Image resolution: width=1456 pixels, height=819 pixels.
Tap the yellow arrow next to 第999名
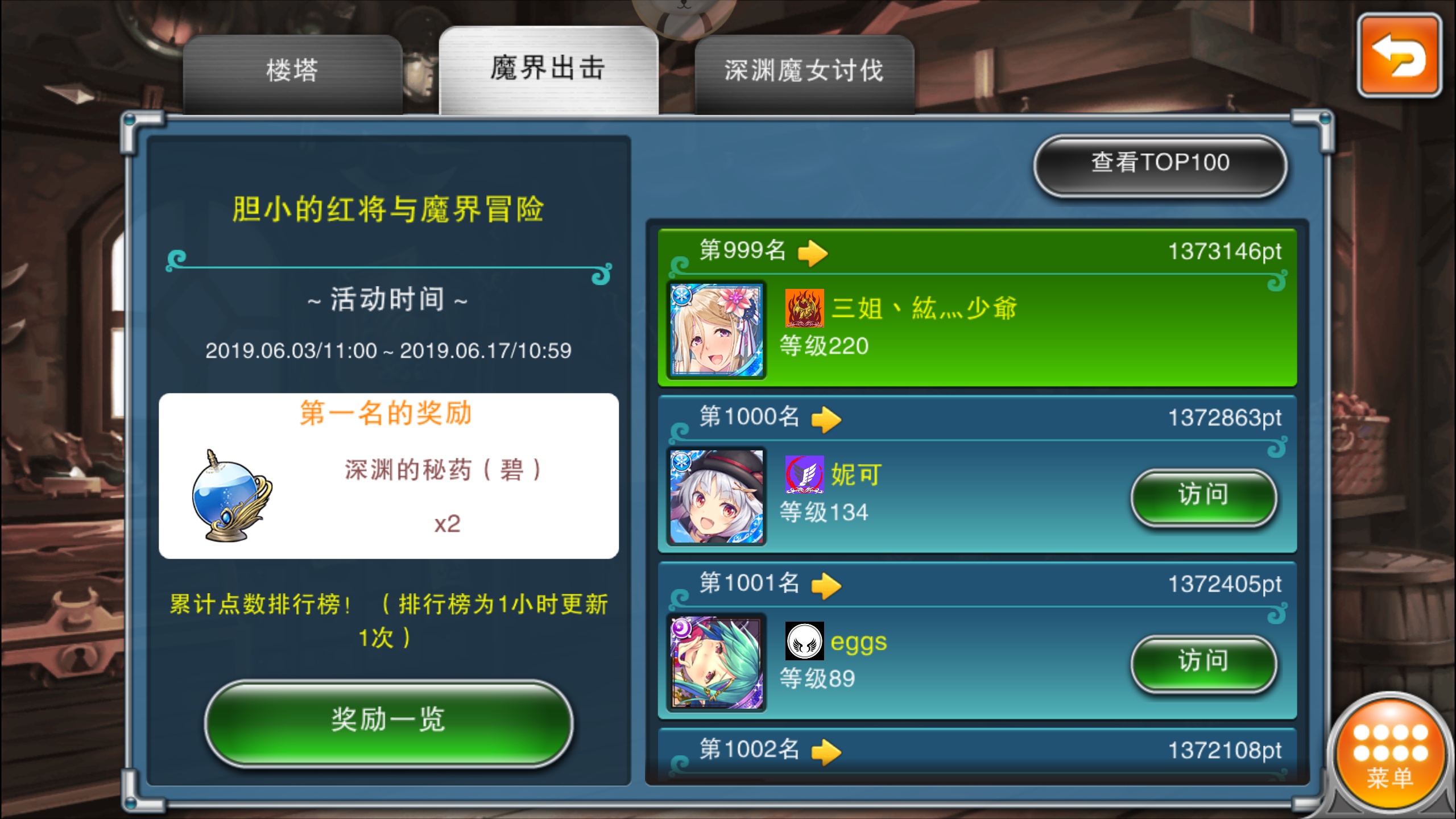[812, 253]
